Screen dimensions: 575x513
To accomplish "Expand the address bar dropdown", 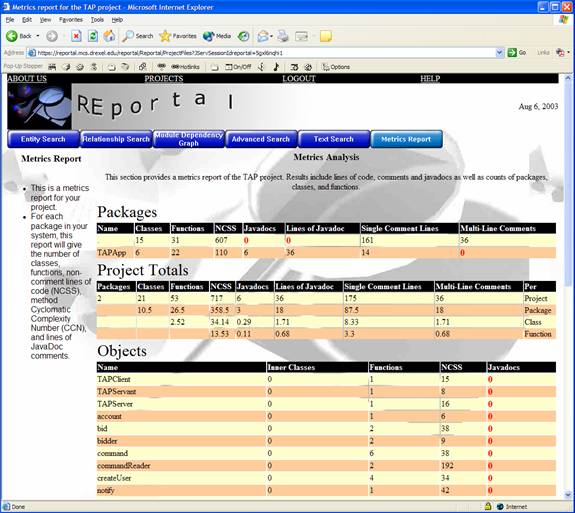I will (499, 53).
